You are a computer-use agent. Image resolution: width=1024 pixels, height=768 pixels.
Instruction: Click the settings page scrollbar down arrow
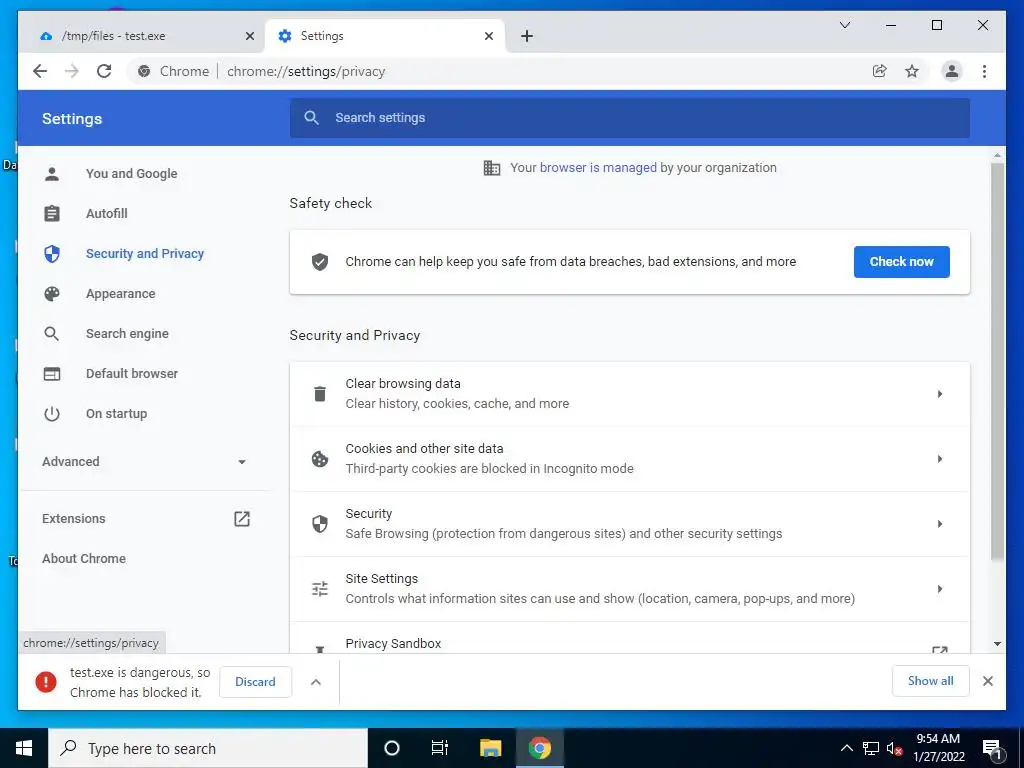click(997, 644)
